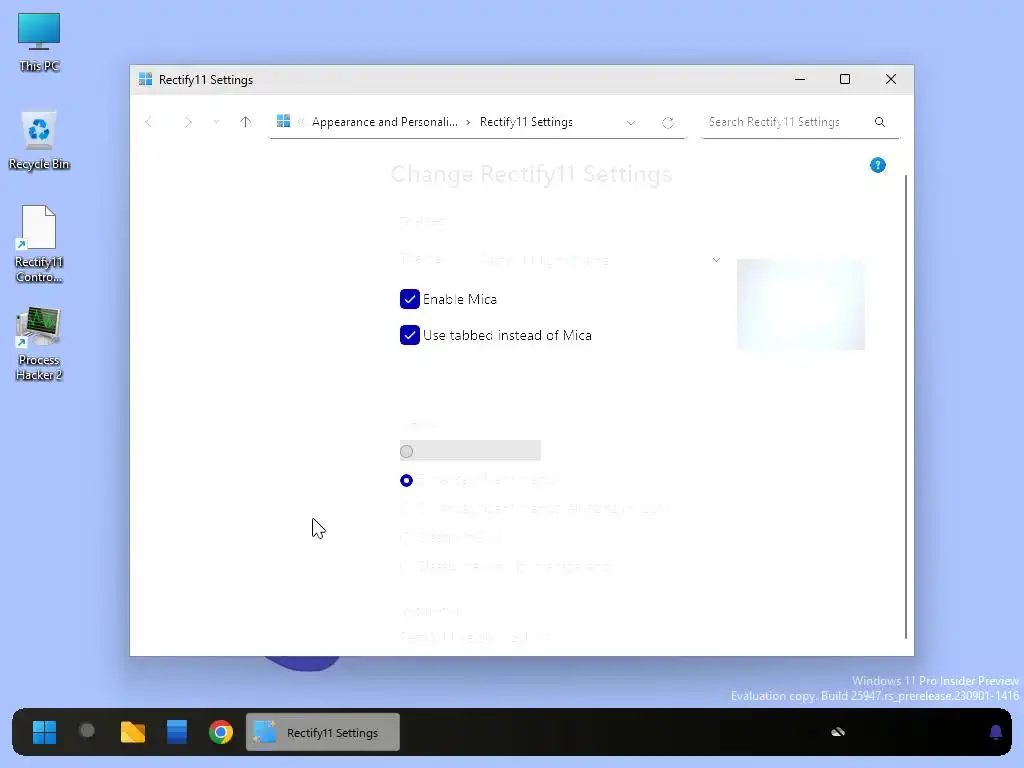Screen dimensions: 1024x768
Task: Close the Rectify11 Settings window
Action: (891, 79)
